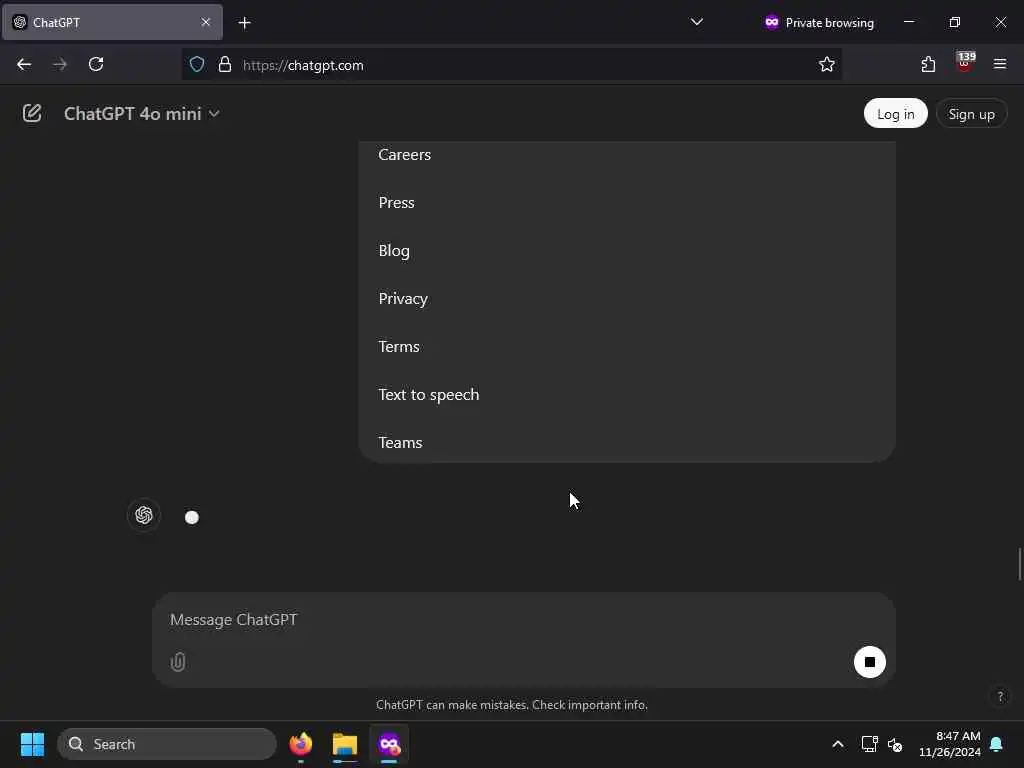Open the browser extensions puzzle icon
The height and width of the screenshot is (768, 1024).
(x=928, y=65)
